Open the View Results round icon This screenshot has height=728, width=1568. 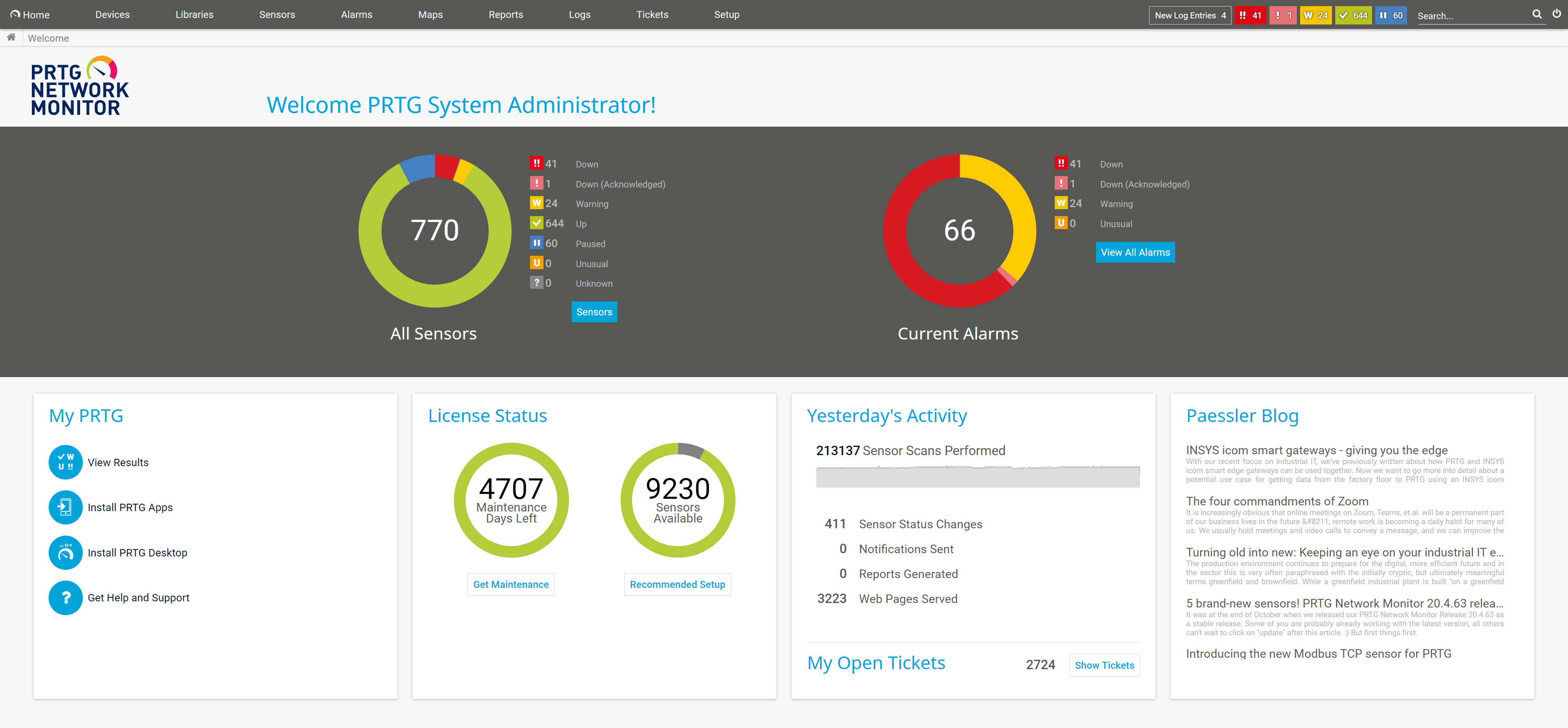(65, 462)
